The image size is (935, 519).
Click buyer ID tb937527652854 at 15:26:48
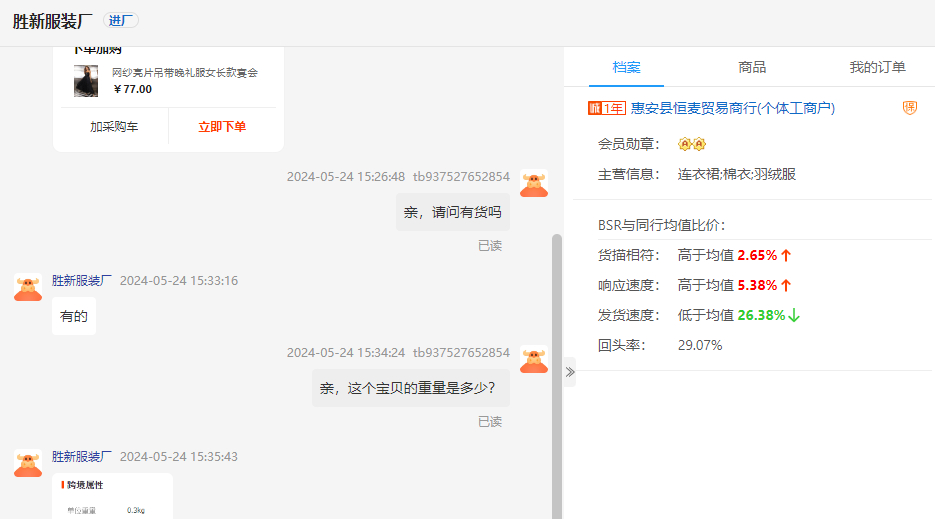[x=462, y=177]
